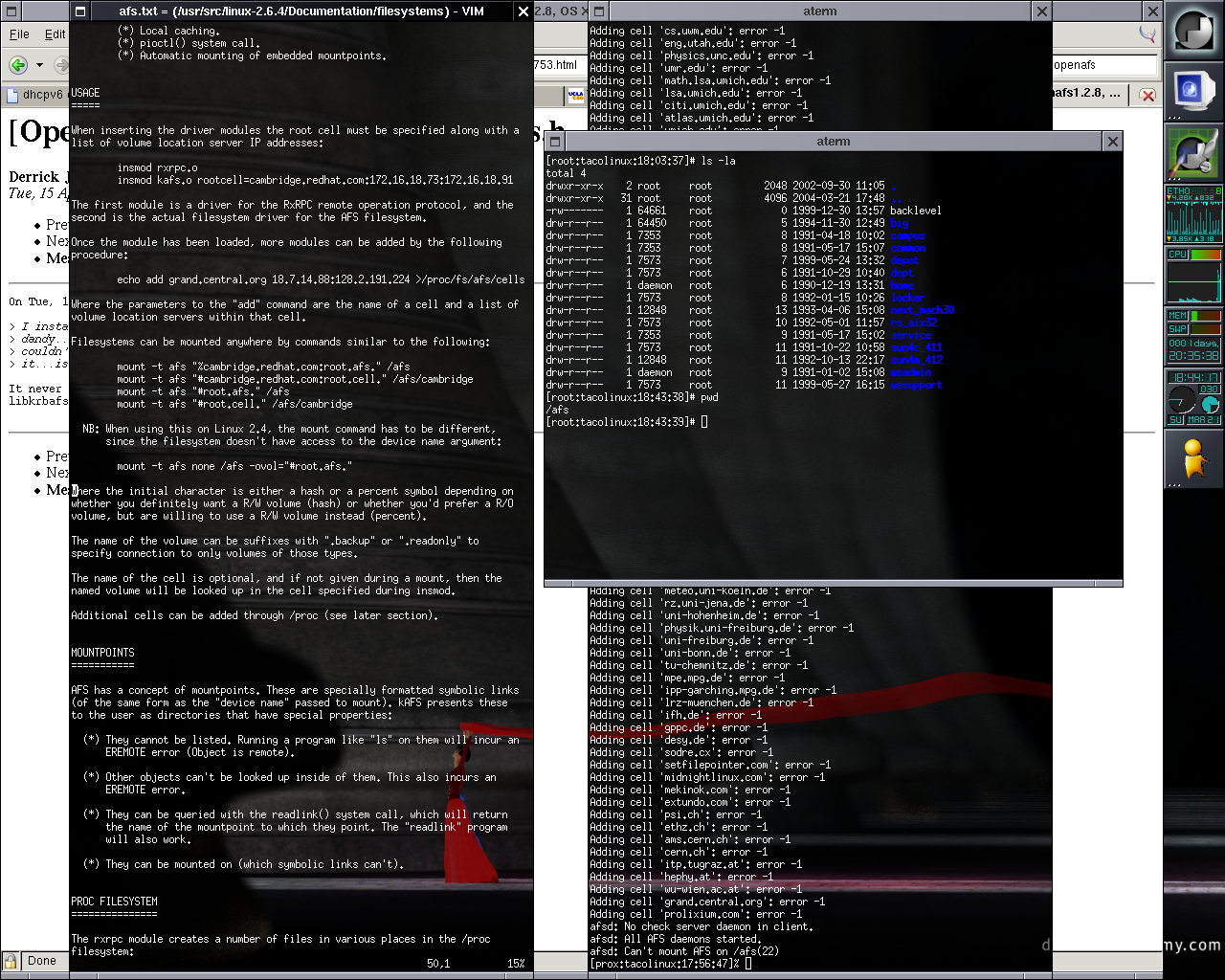Open the Back button history dropdown arrow
The height and width of the screenshot is (980, 1225).
click(39, 65)
